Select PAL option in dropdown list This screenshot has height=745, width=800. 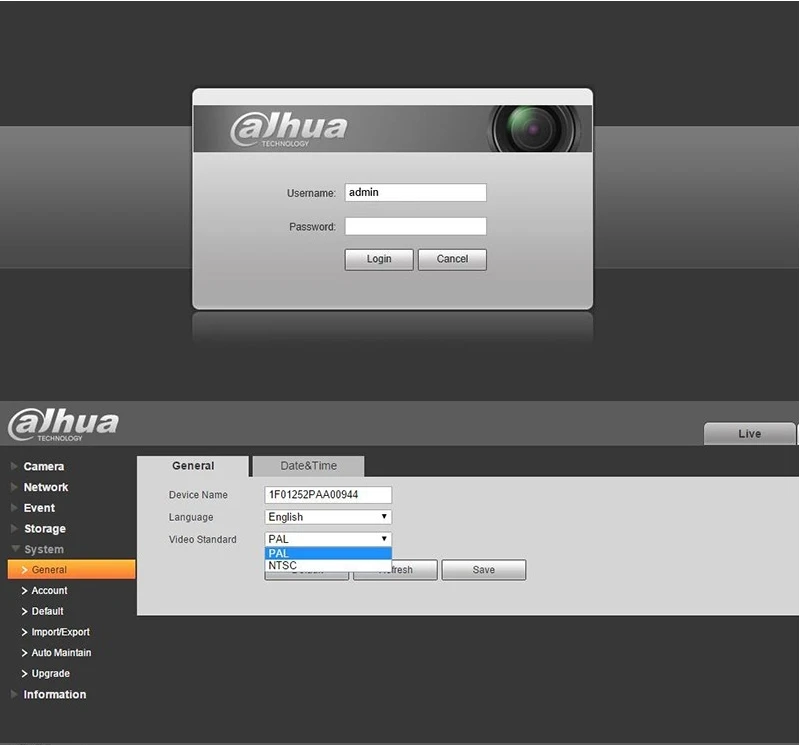point(328,553)
